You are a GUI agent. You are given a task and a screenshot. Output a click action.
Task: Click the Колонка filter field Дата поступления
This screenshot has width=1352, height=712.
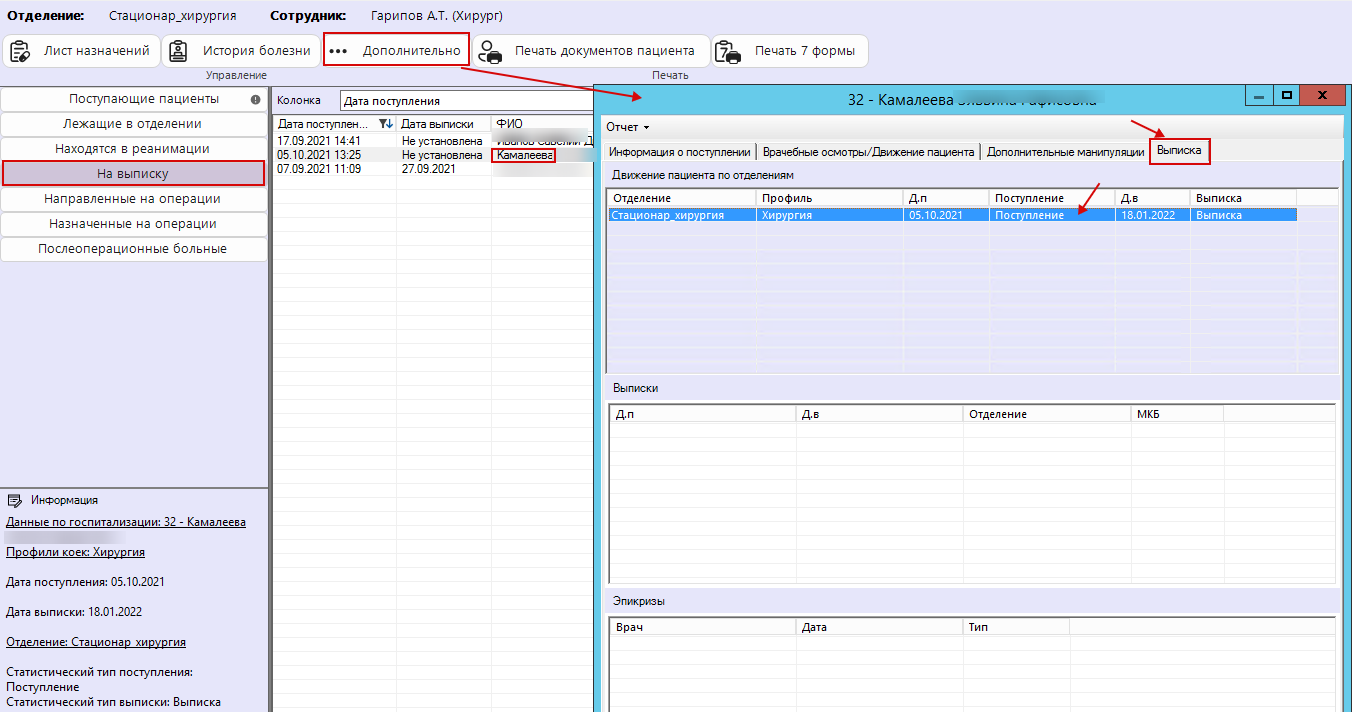(x=466, y=101)
